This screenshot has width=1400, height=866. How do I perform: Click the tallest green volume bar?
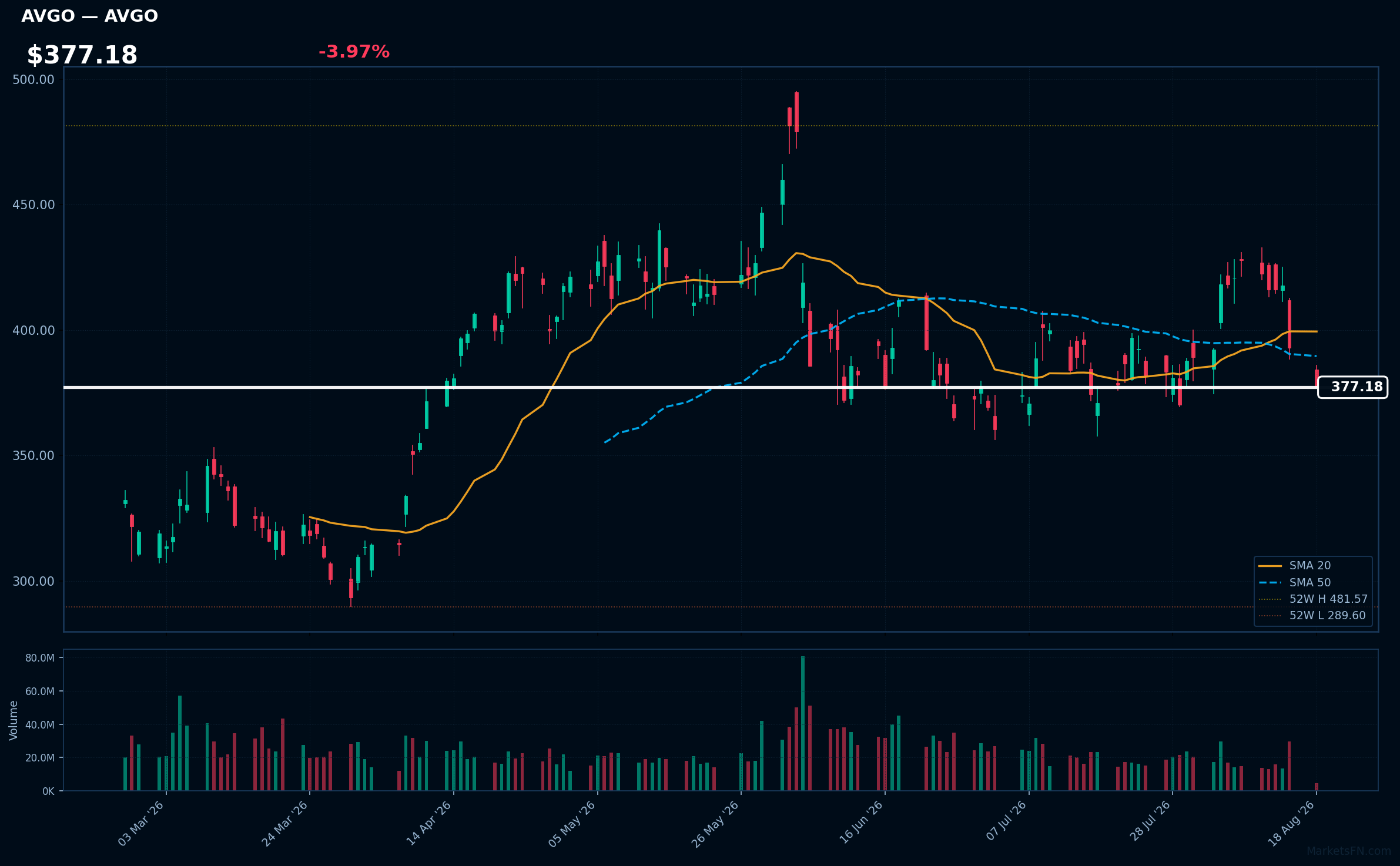coord(803,724)
